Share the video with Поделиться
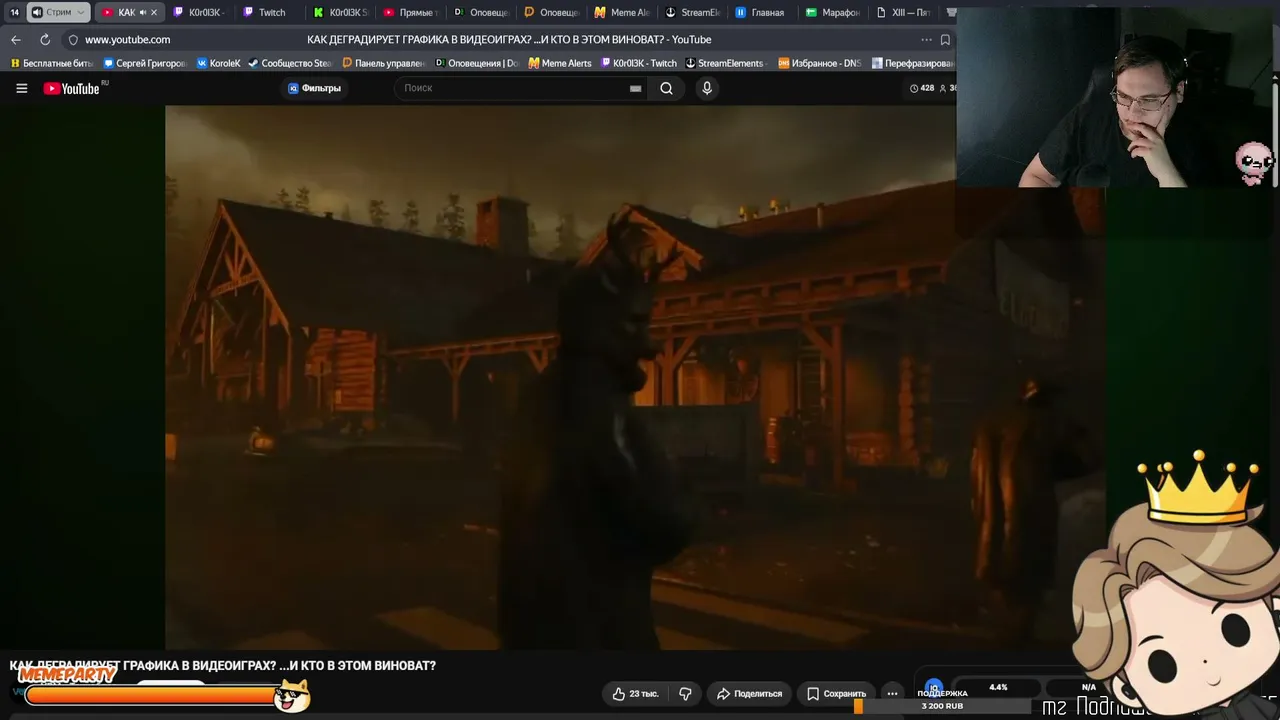 pyautogui.click(x=750, y=693)
